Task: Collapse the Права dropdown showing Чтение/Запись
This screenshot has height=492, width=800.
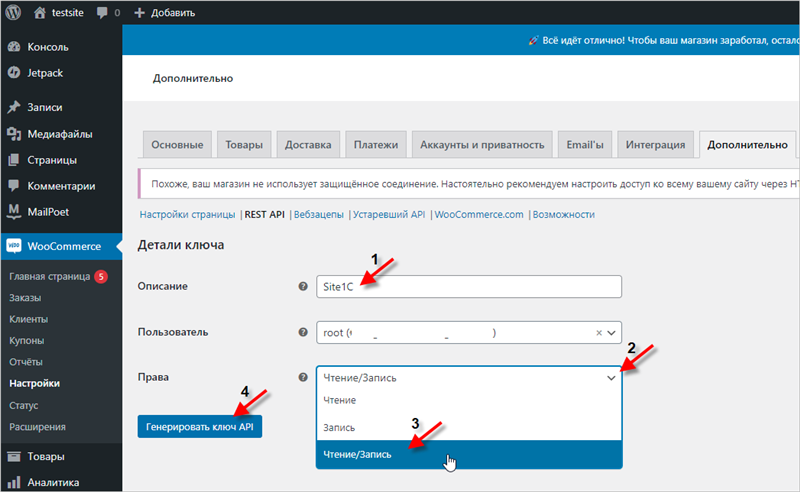Action: (610, 378)
